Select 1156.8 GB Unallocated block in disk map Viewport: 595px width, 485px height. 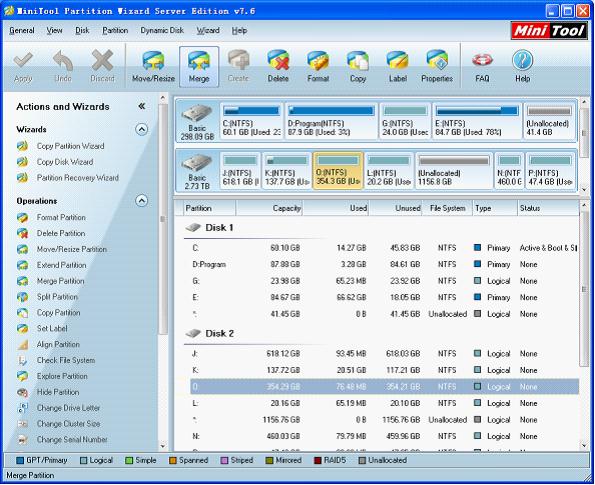[454, 171]
